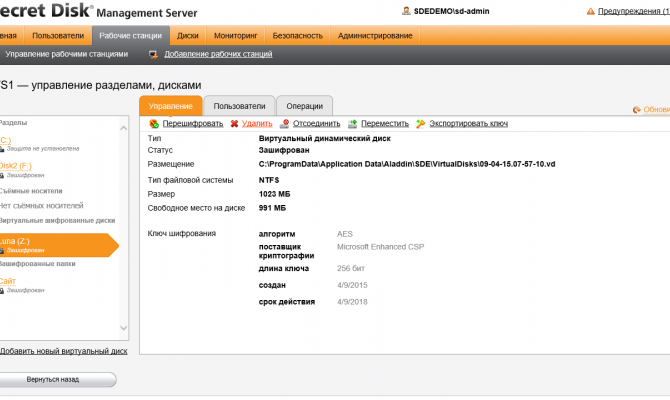
Task: Click the Microsoft Enhanced CSP value
Action: pos(380,247)
